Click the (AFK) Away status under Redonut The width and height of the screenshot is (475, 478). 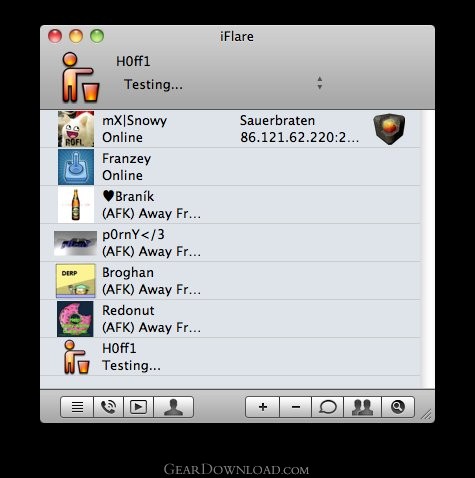[152, 328]
